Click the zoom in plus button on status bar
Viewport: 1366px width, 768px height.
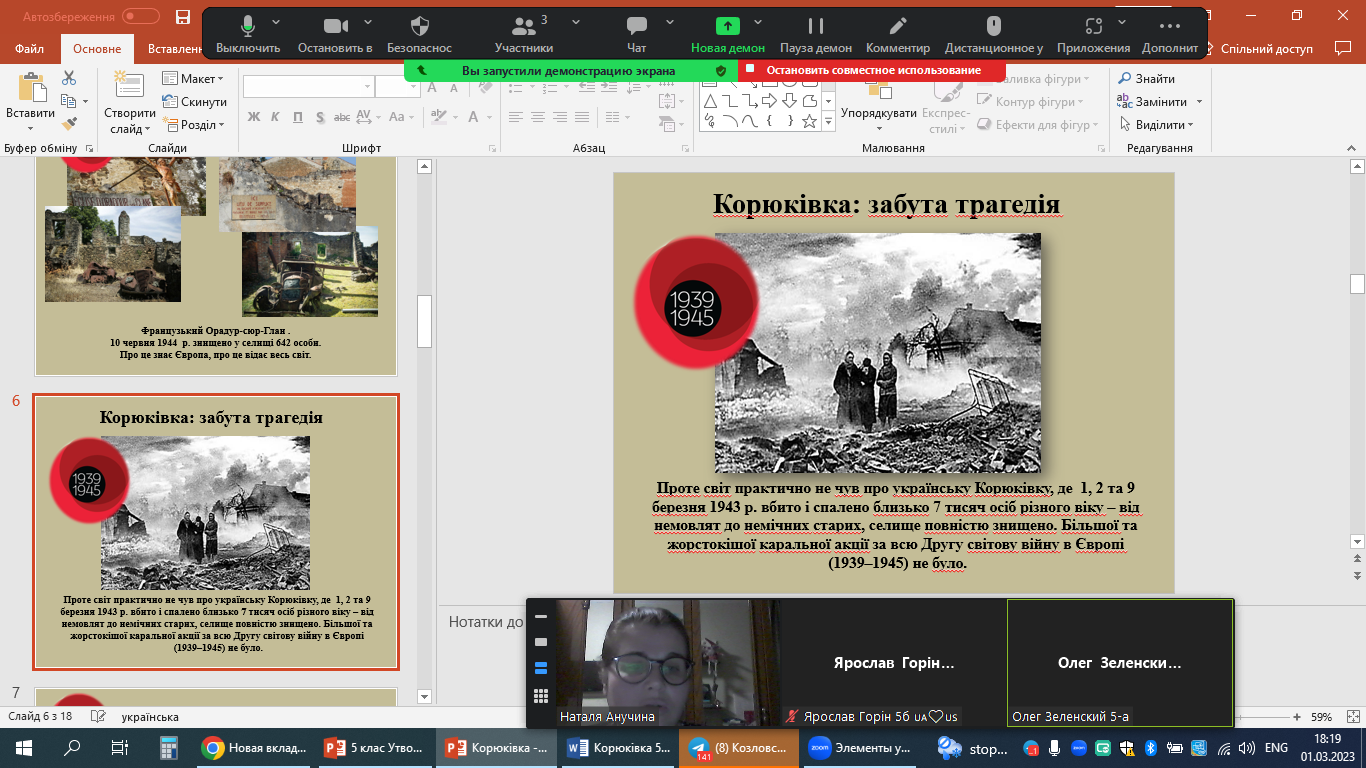pos(1297,717)
